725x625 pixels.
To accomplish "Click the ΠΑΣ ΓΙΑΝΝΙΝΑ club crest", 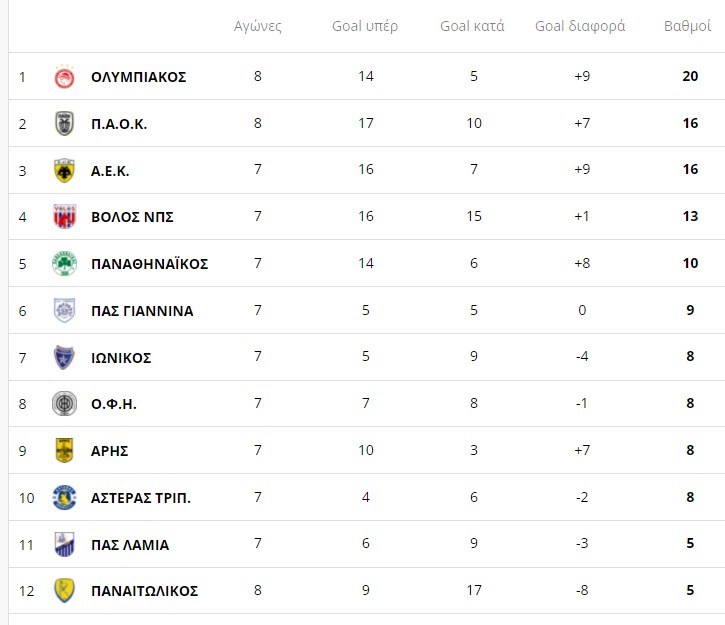I will pyautogui.click(x=64, y=311).
